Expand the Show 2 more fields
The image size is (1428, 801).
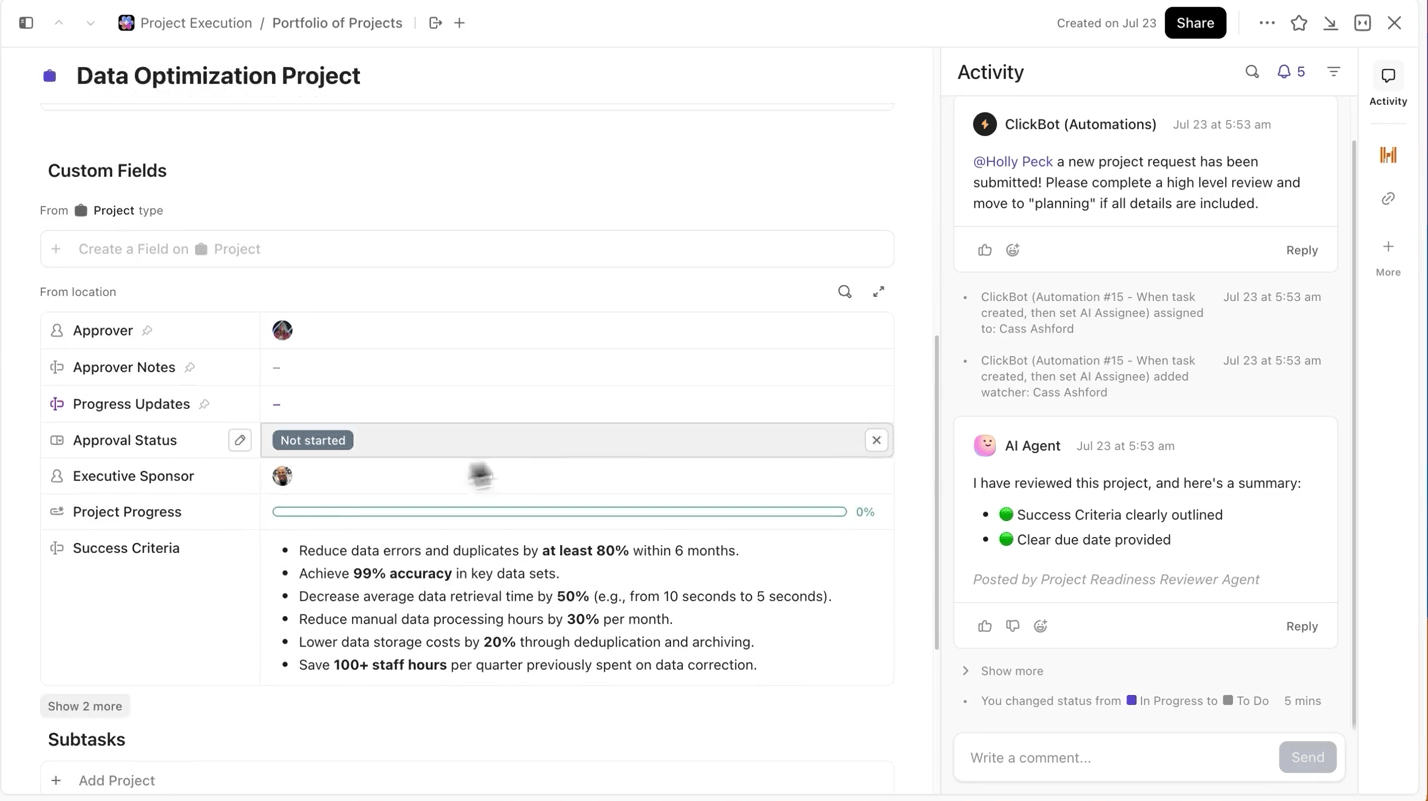(85, 706)
